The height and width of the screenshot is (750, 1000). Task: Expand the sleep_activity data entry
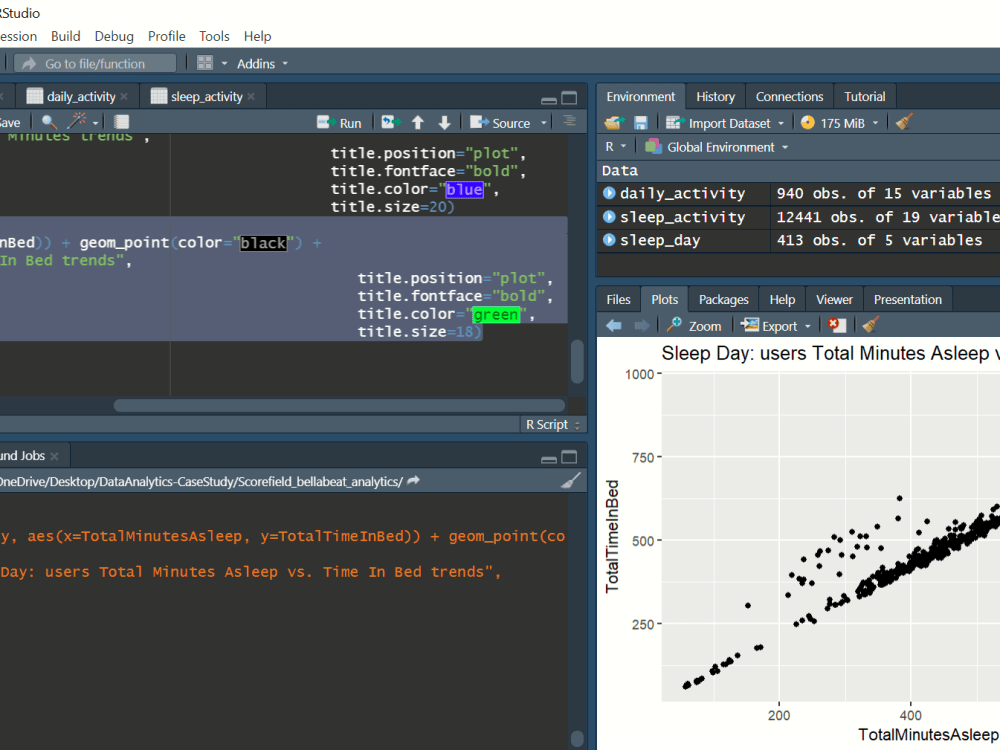pos(609,216)
